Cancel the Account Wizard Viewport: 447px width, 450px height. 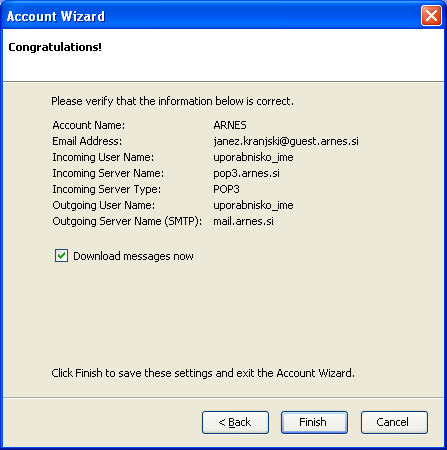pyautogui.click(x=394, y=422)
